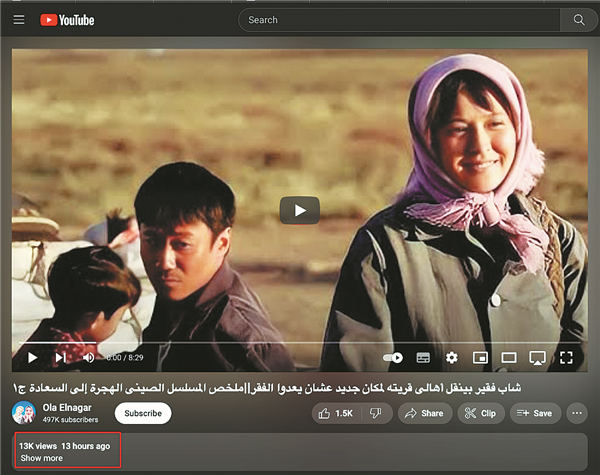
Task: Create a Clip of the video
Action: pos(481,413)
